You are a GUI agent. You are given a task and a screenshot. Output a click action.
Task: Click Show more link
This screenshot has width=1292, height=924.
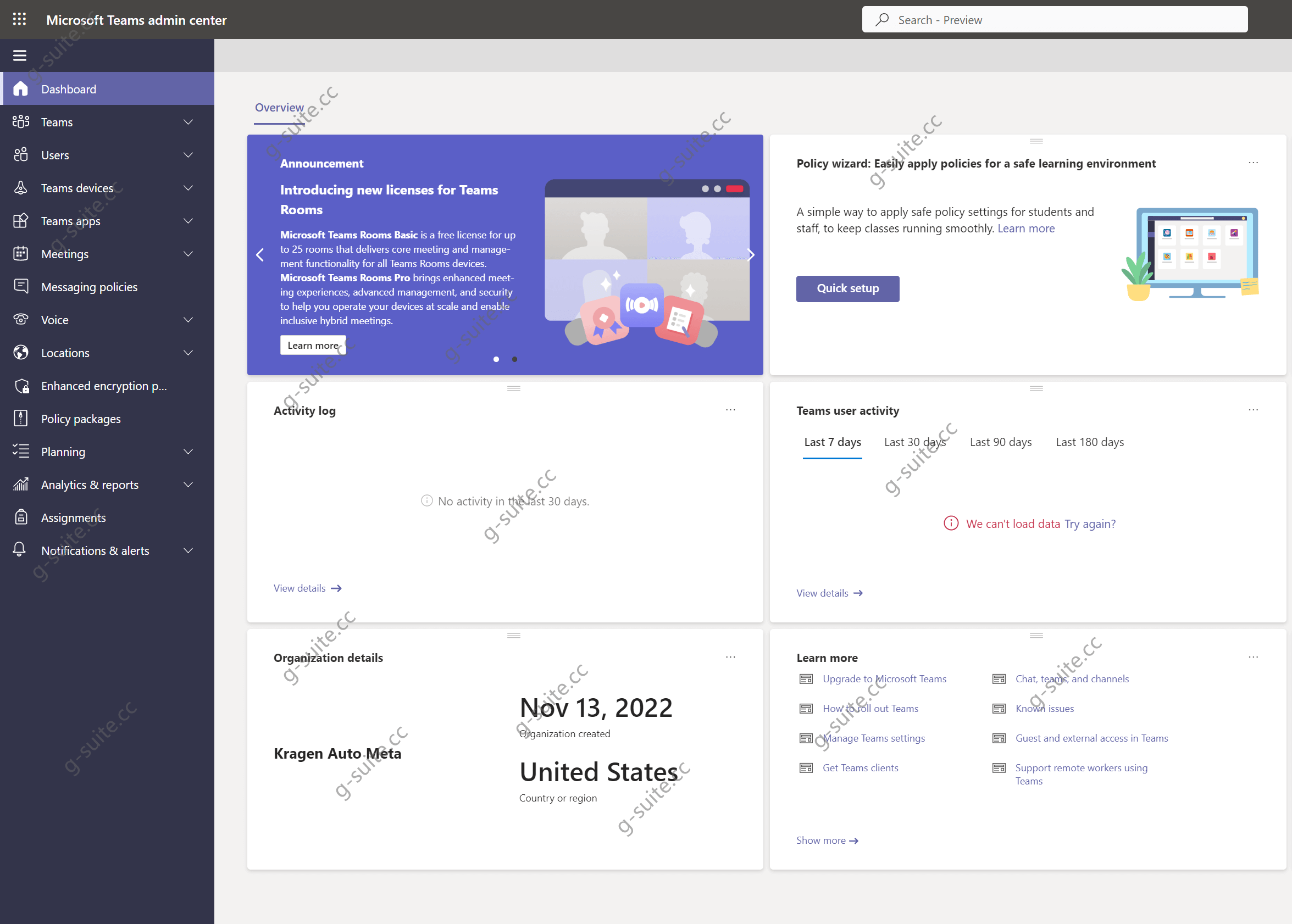pos(827,840)
